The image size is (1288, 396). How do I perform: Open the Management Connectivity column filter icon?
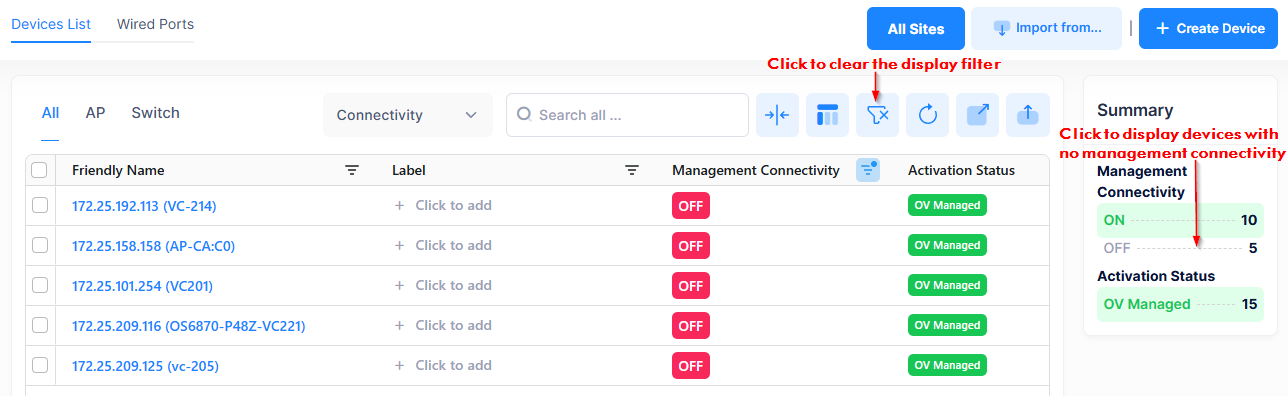pos(868,170)
